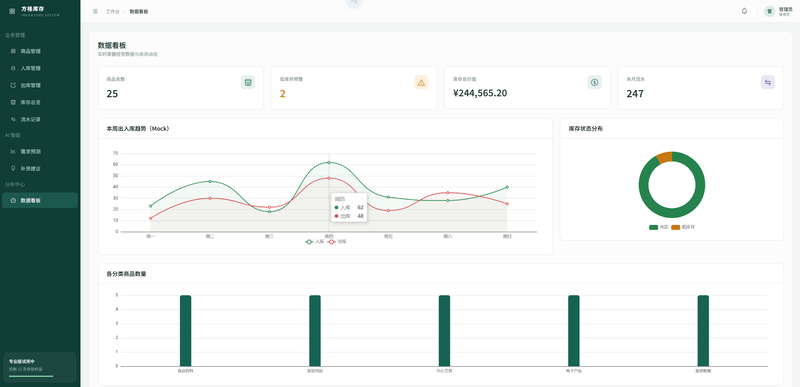Collapse the sidebar with the header toggle icon

[x=95, y=11]
